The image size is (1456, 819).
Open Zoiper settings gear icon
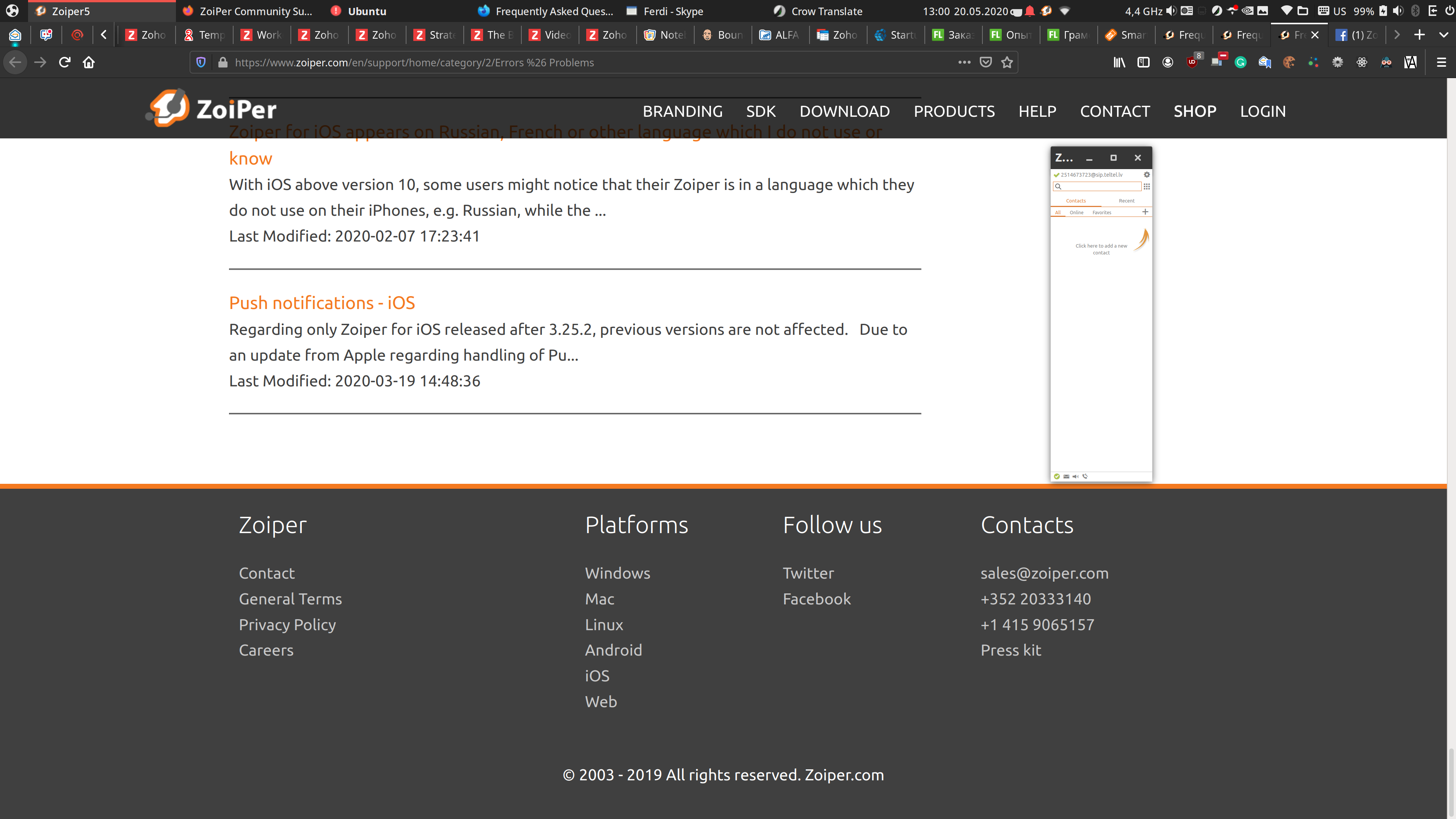pos(1147,175)
